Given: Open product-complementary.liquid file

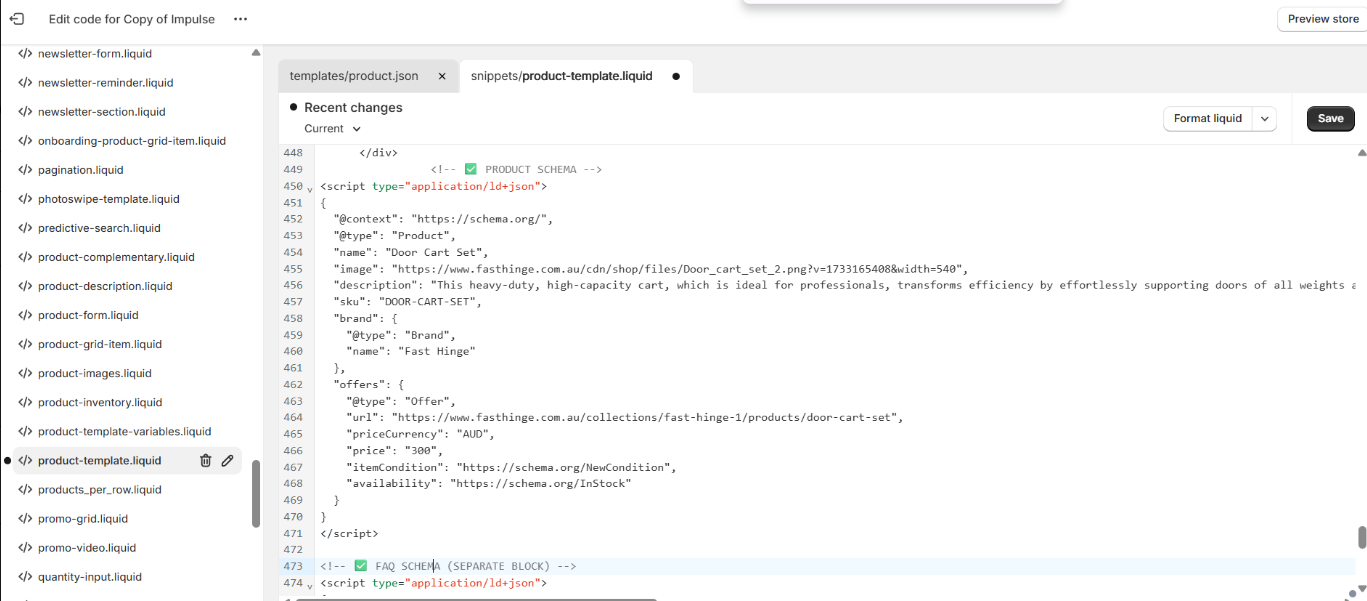Looking at the screenshot, I should (x=116, y=257).
